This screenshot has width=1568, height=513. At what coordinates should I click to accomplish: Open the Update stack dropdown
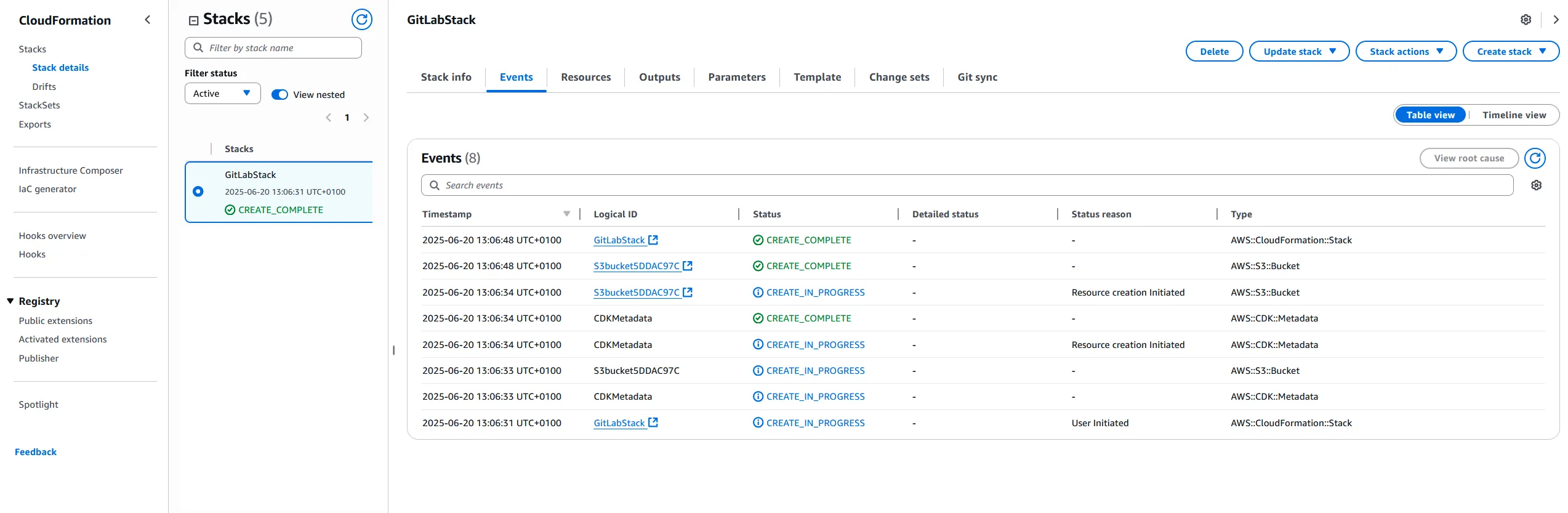coord(1299,52)
